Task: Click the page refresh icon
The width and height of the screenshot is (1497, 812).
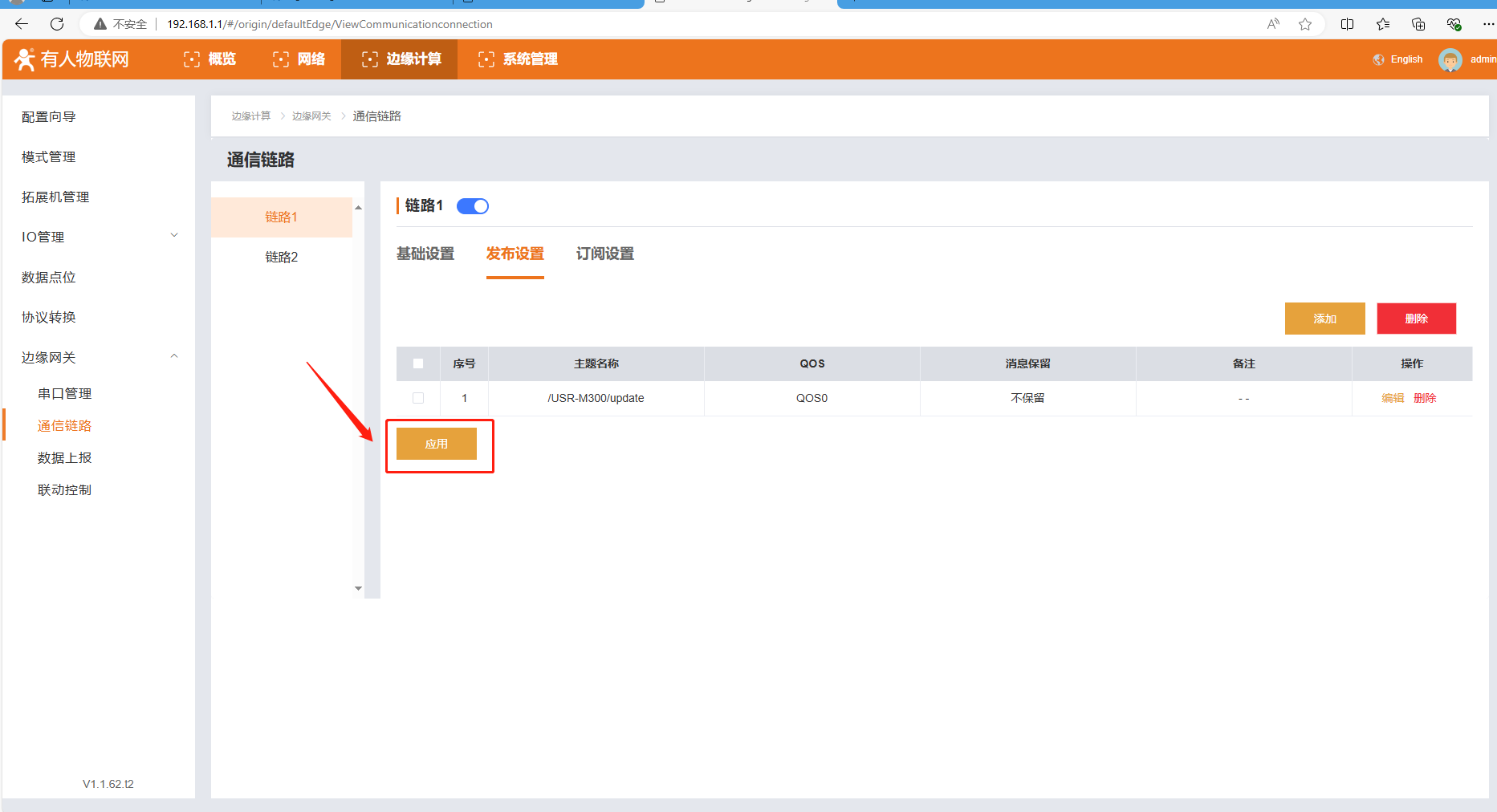Action: click(57, 24)
